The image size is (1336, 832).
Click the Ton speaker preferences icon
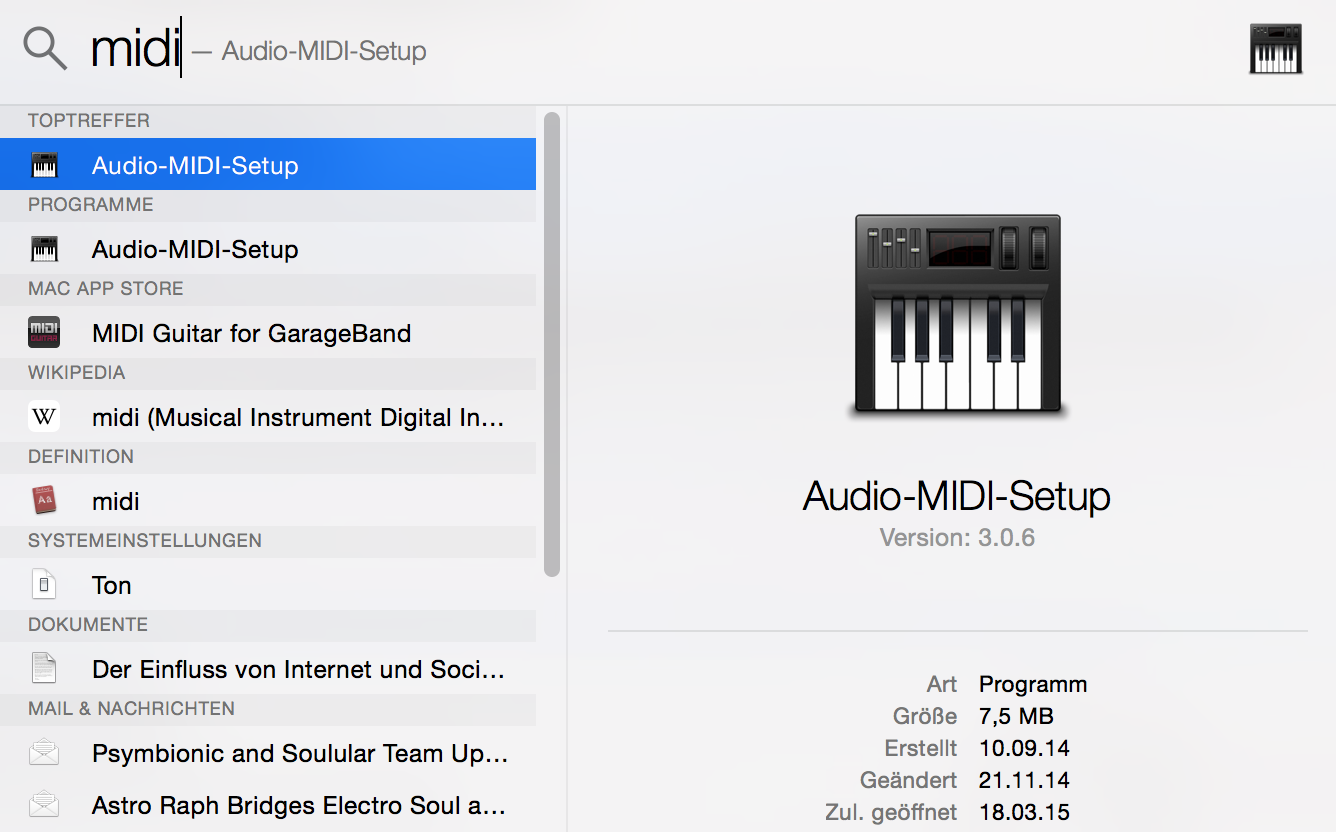[x=44, y=585]
